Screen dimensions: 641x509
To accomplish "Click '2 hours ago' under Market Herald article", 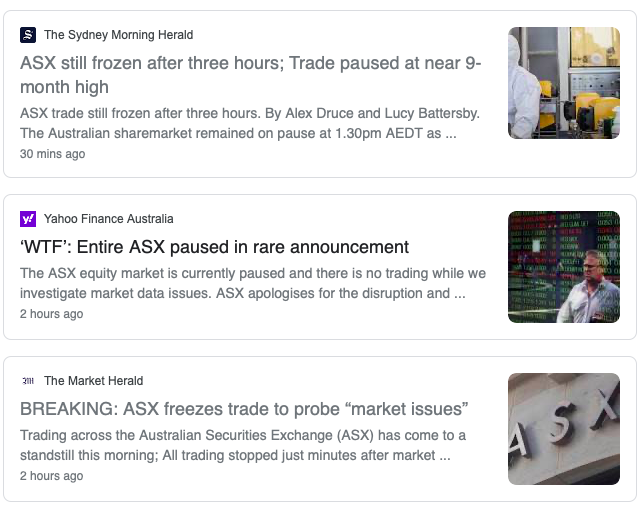I will tap(51, 476).
